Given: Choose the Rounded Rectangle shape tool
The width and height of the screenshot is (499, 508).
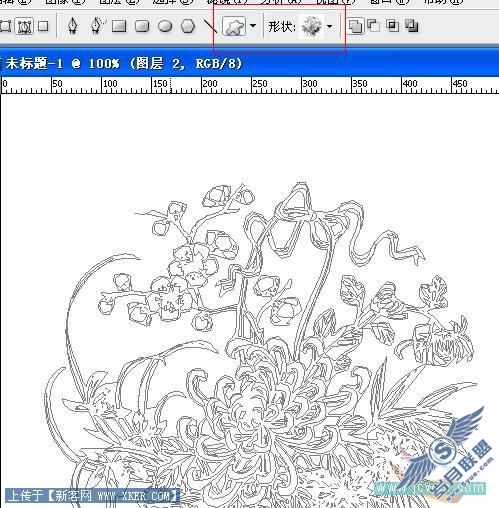Looking at the screenshot, I should pyautogui.click(x=142, y=26).
